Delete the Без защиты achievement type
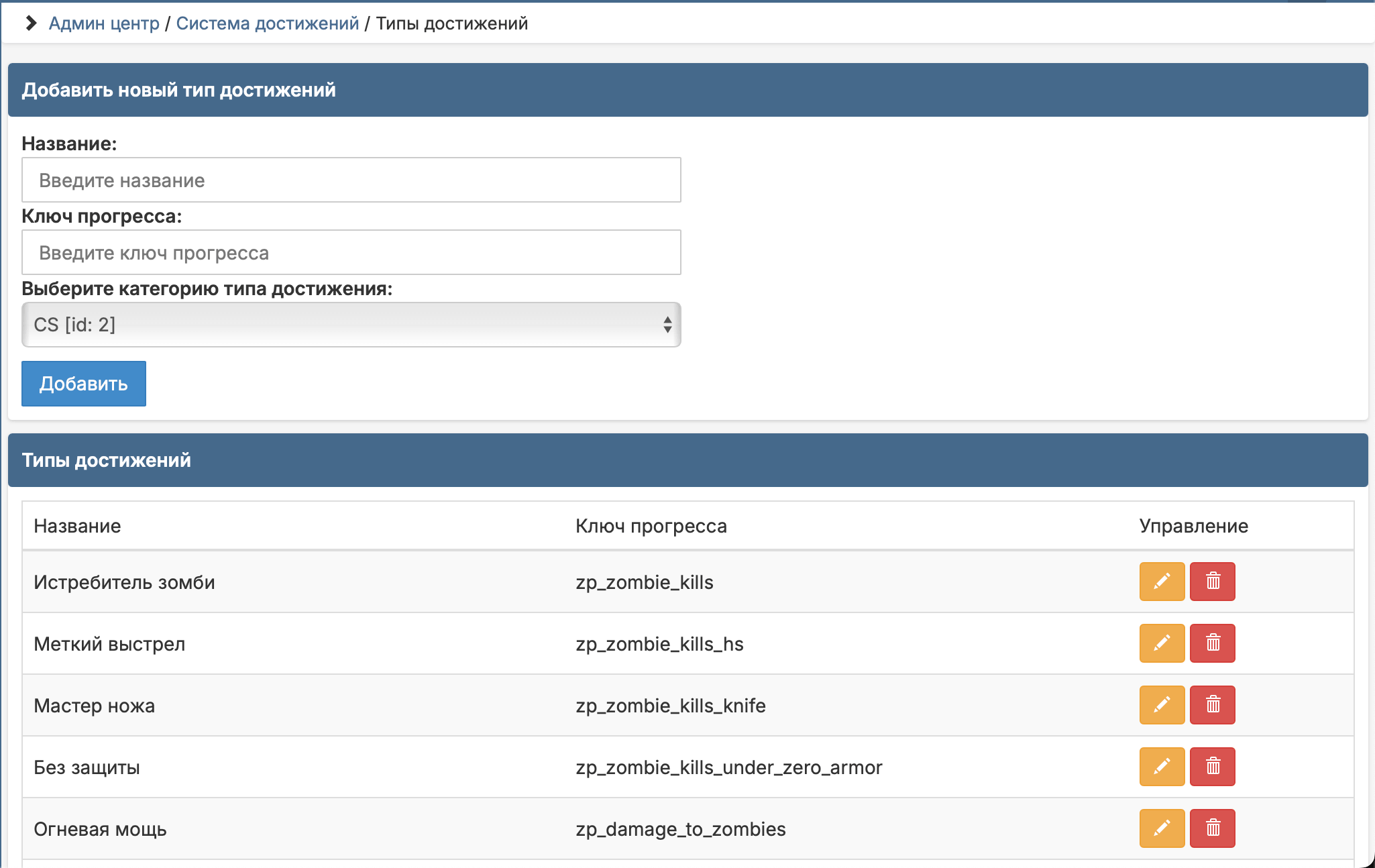The image size is (1375, 868). pos(1212,766)
